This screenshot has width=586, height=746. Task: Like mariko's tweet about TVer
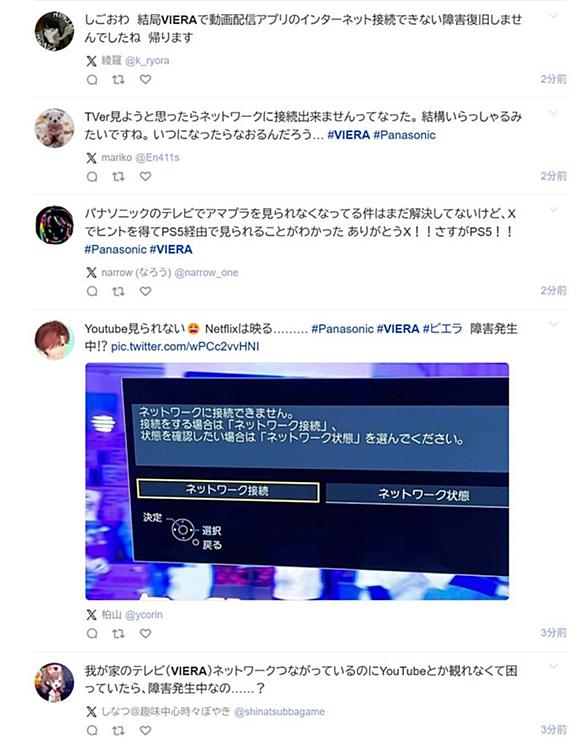146,177
